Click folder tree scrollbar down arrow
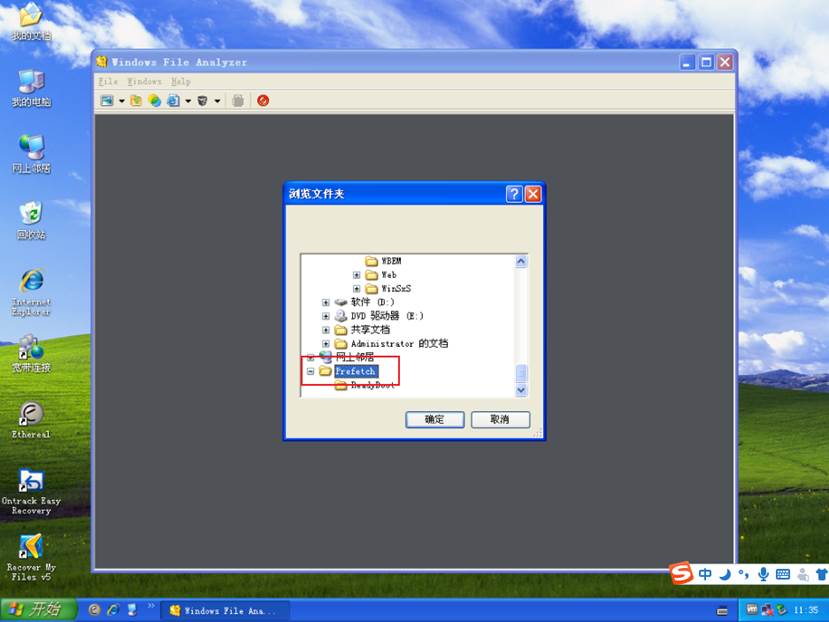This screenshot has width=829, height=622. [x=521, y=391]
